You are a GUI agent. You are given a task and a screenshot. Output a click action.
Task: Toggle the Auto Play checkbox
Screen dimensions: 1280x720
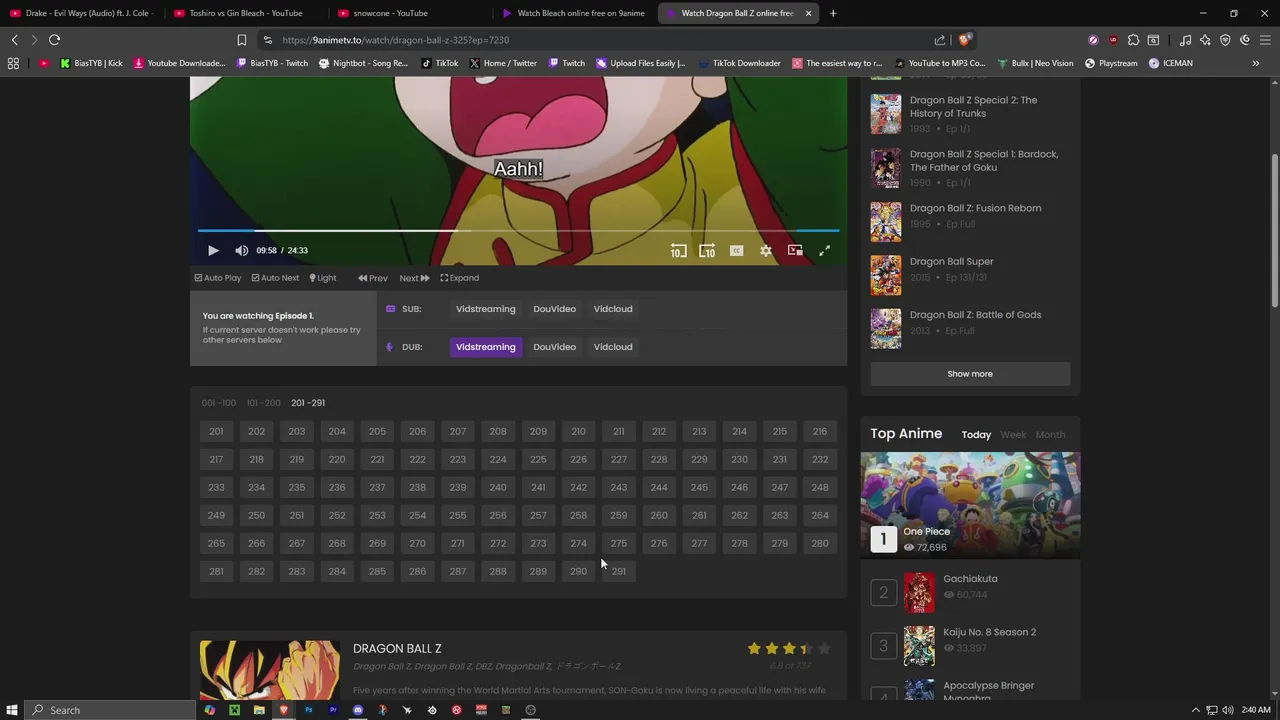pyautogui.click(x=218, y=278)
